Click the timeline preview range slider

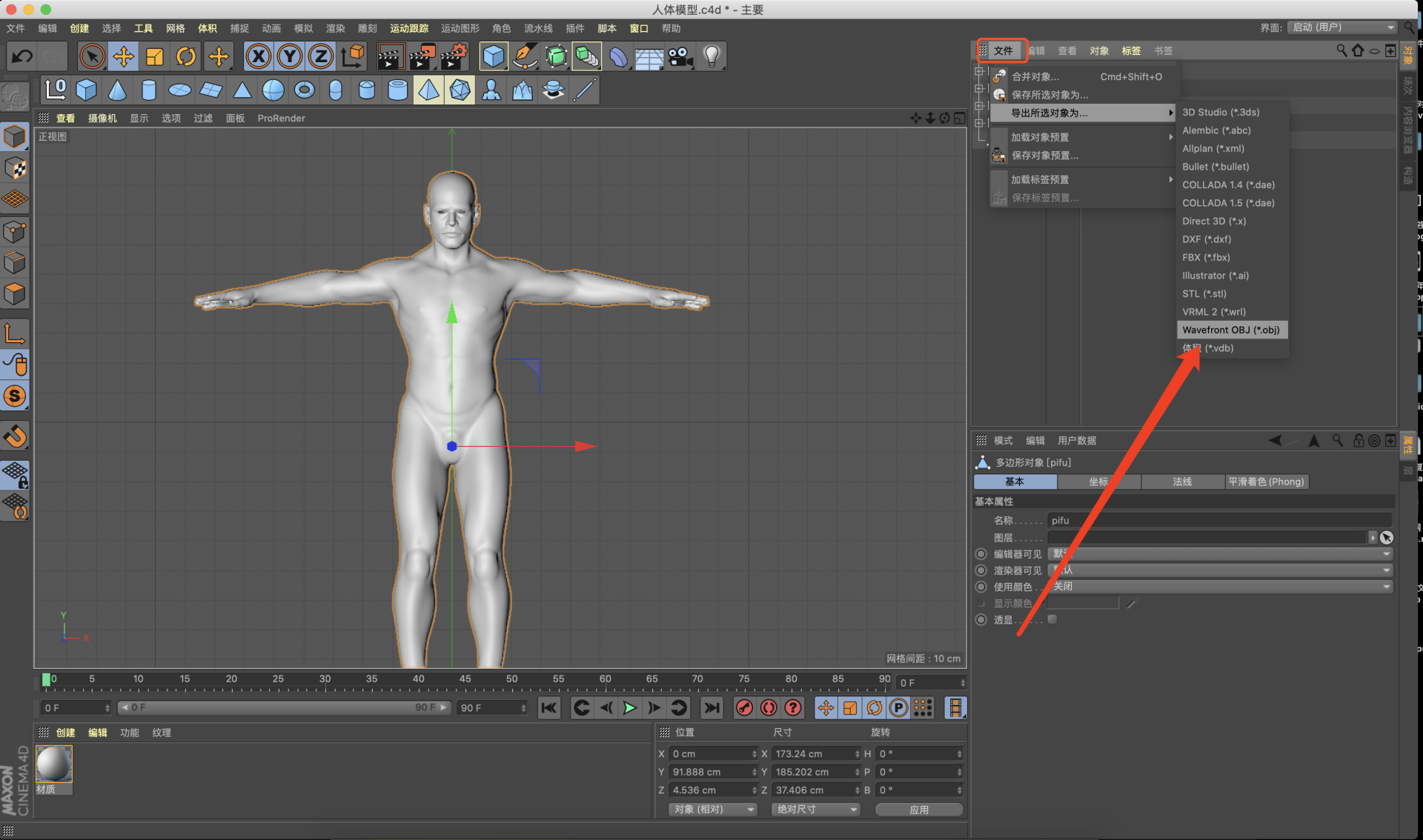285,708
